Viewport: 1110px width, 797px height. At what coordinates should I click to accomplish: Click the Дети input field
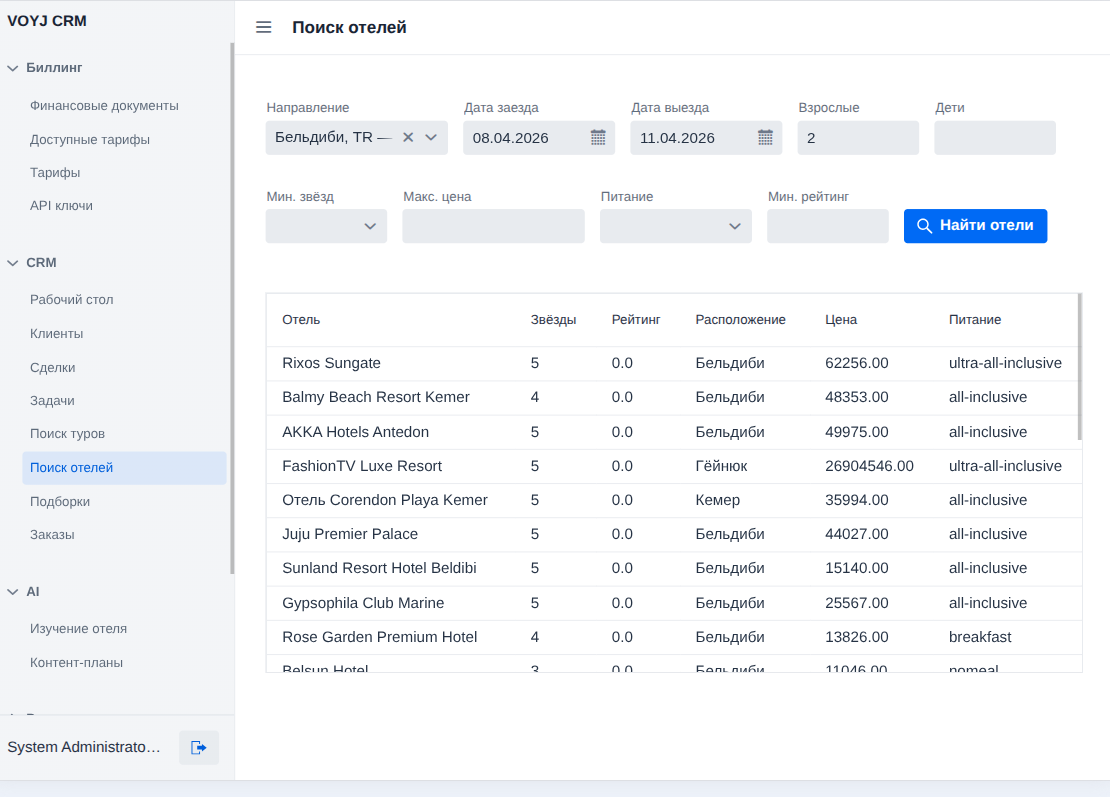point(994,137)
